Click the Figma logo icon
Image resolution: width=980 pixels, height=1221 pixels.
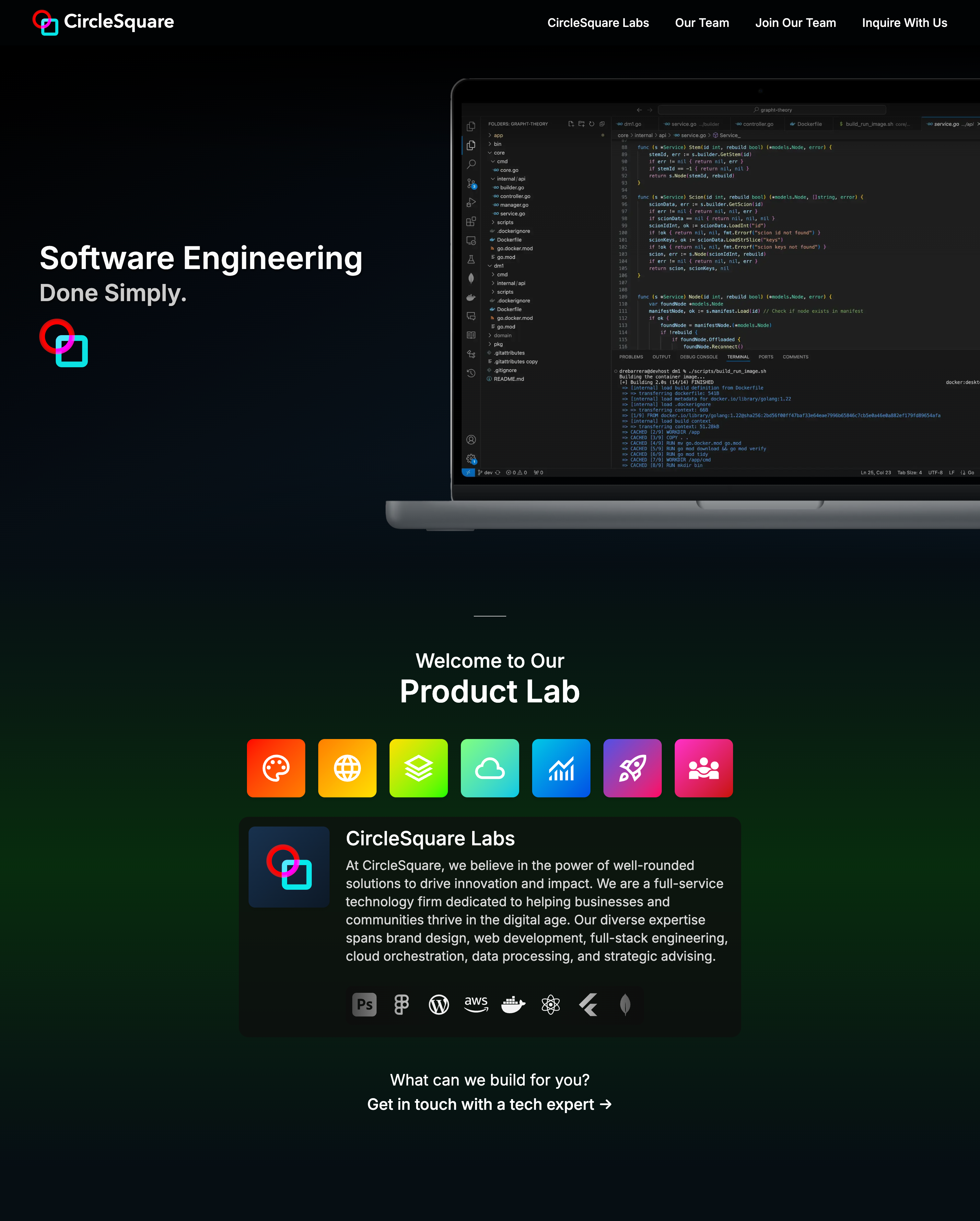point(402,1005)
